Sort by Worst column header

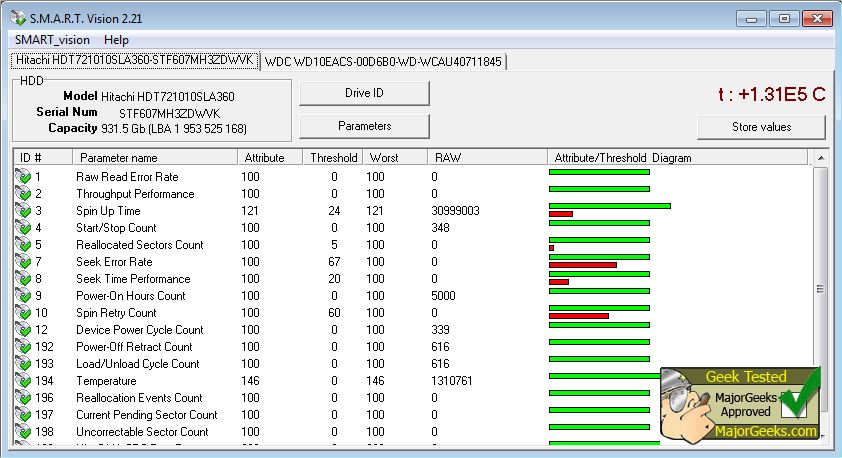(x=395, y=157)
